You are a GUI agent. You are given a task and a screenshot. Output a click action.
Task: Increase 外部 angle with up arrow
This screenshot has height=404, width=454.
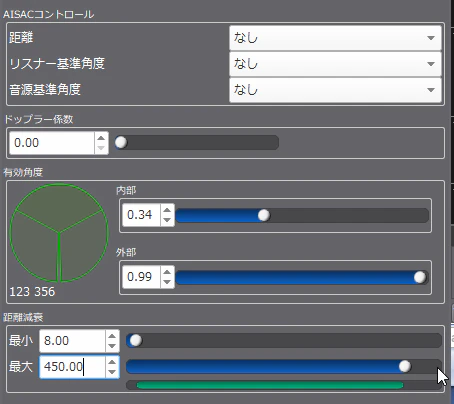click(x=167, y=272)
